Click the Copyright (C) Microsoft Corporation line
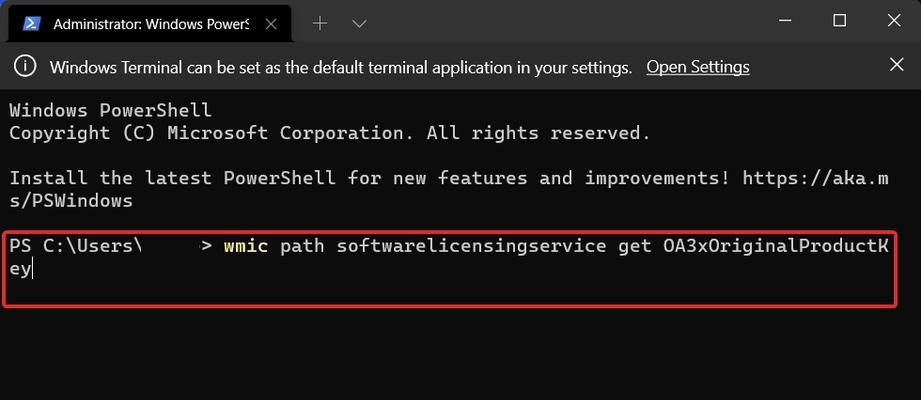Image resolution: width=921 pixels, height=400 pixels. (330, 133)
